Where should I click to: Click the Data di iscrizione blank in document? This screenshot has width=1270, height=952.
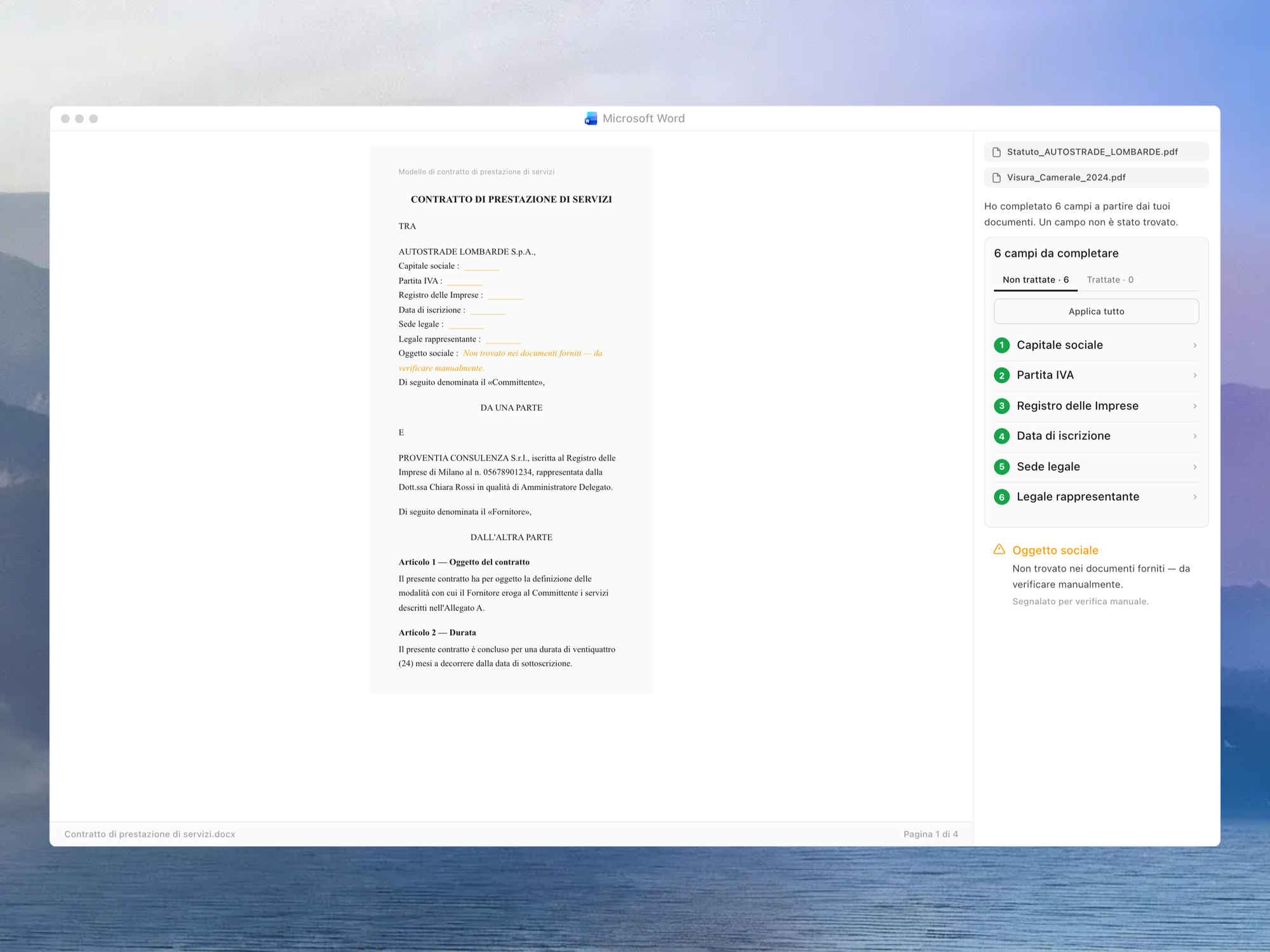[x=488, y=310]
